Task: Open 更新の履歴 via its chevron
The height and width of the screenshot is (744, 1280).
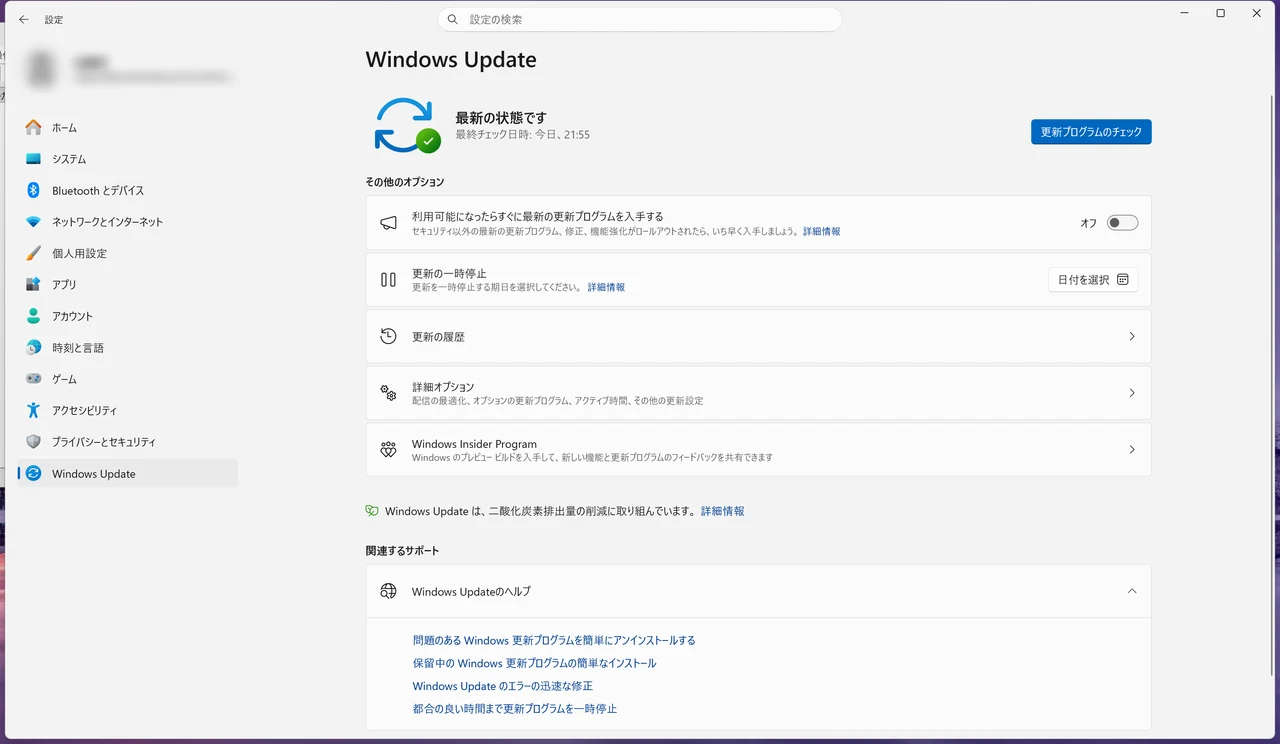Action: click(x=1132, y=337)
